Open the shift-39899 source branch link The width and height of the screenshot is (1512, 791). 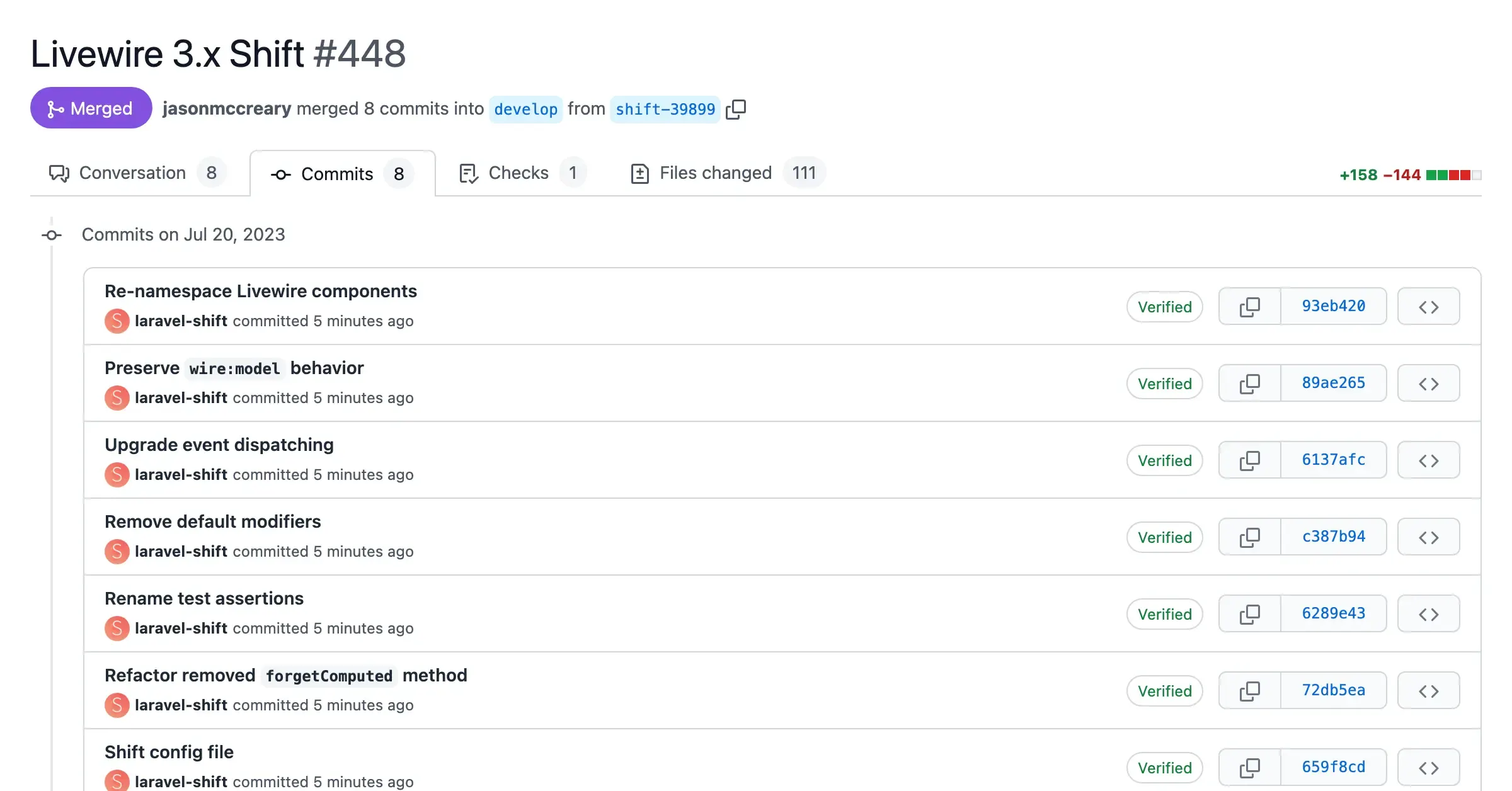[665, 109]
